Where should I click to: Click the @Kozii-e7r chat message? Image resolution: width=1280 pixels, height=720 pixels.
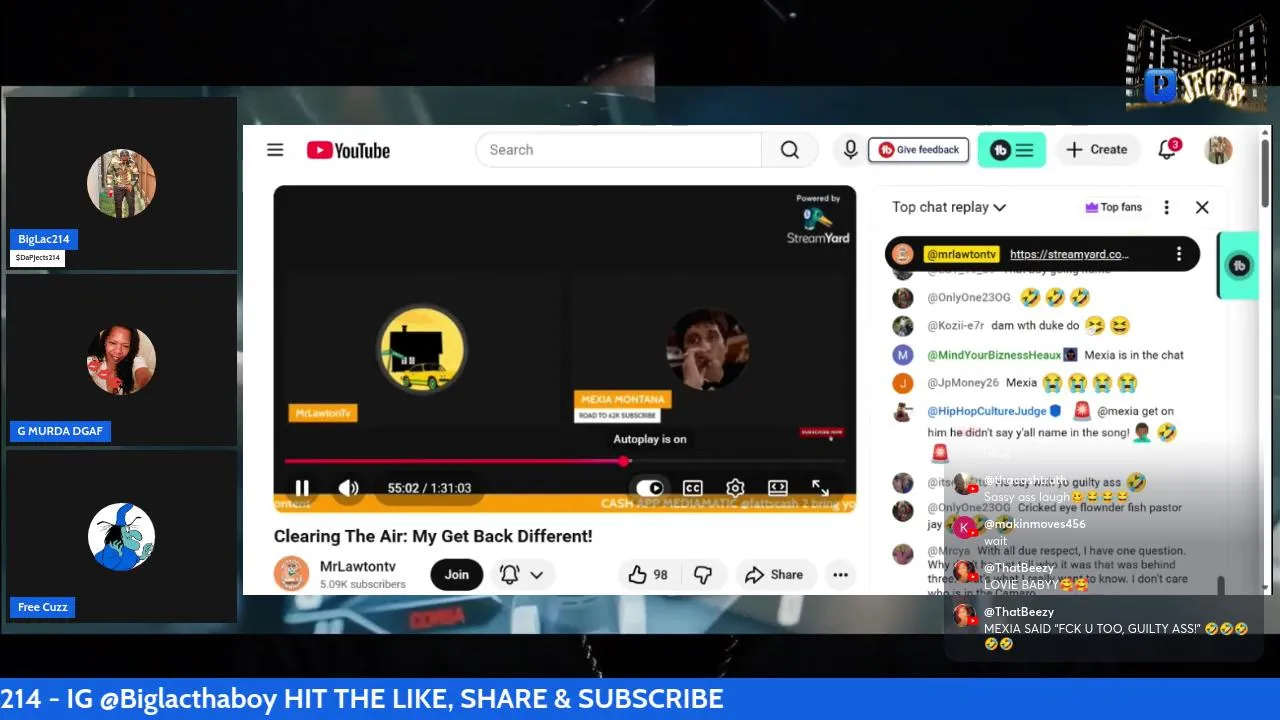[x=1061, y=326]
